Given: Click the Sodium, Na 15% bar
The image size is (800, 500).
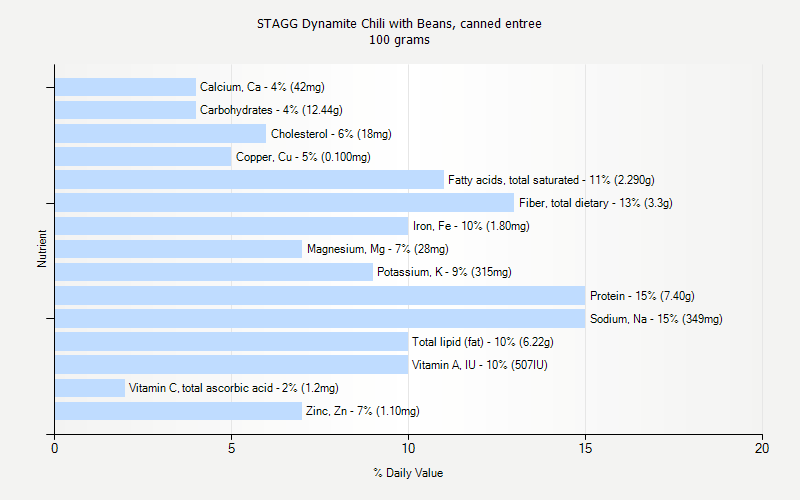Looking at the screenshot, I should coord(320,318).
